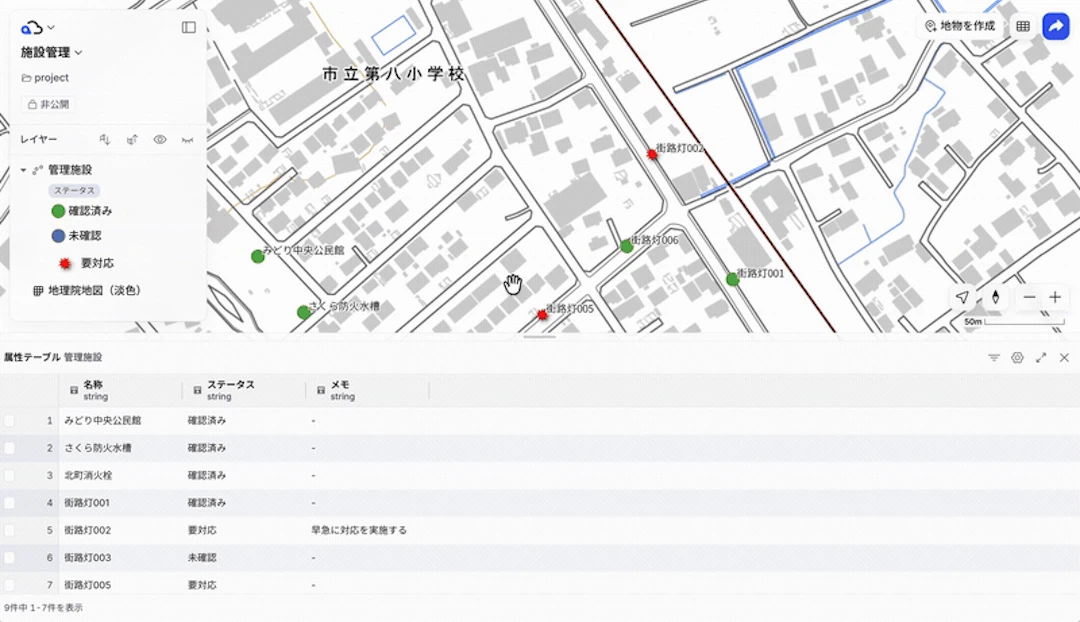Click the さくら防火水槽 name cell
Viewport: 1080px width, 622px height.
[x=121, y=448]
